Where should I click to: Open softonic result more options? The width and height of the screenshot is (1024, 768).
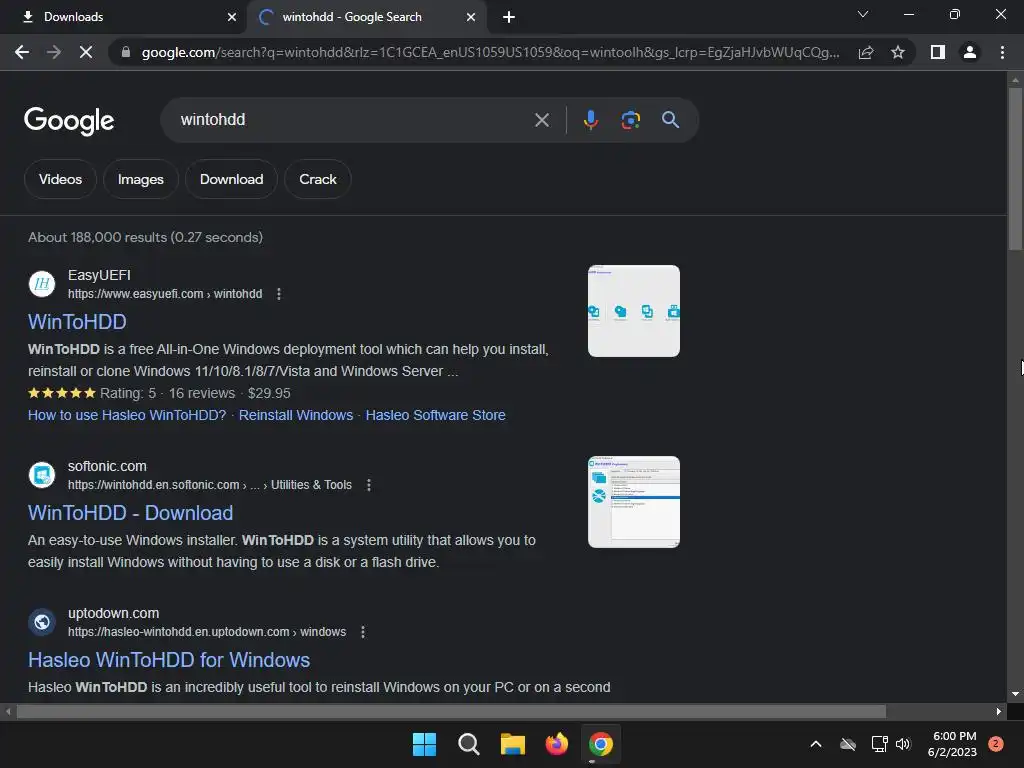click(x=369, y=485)
